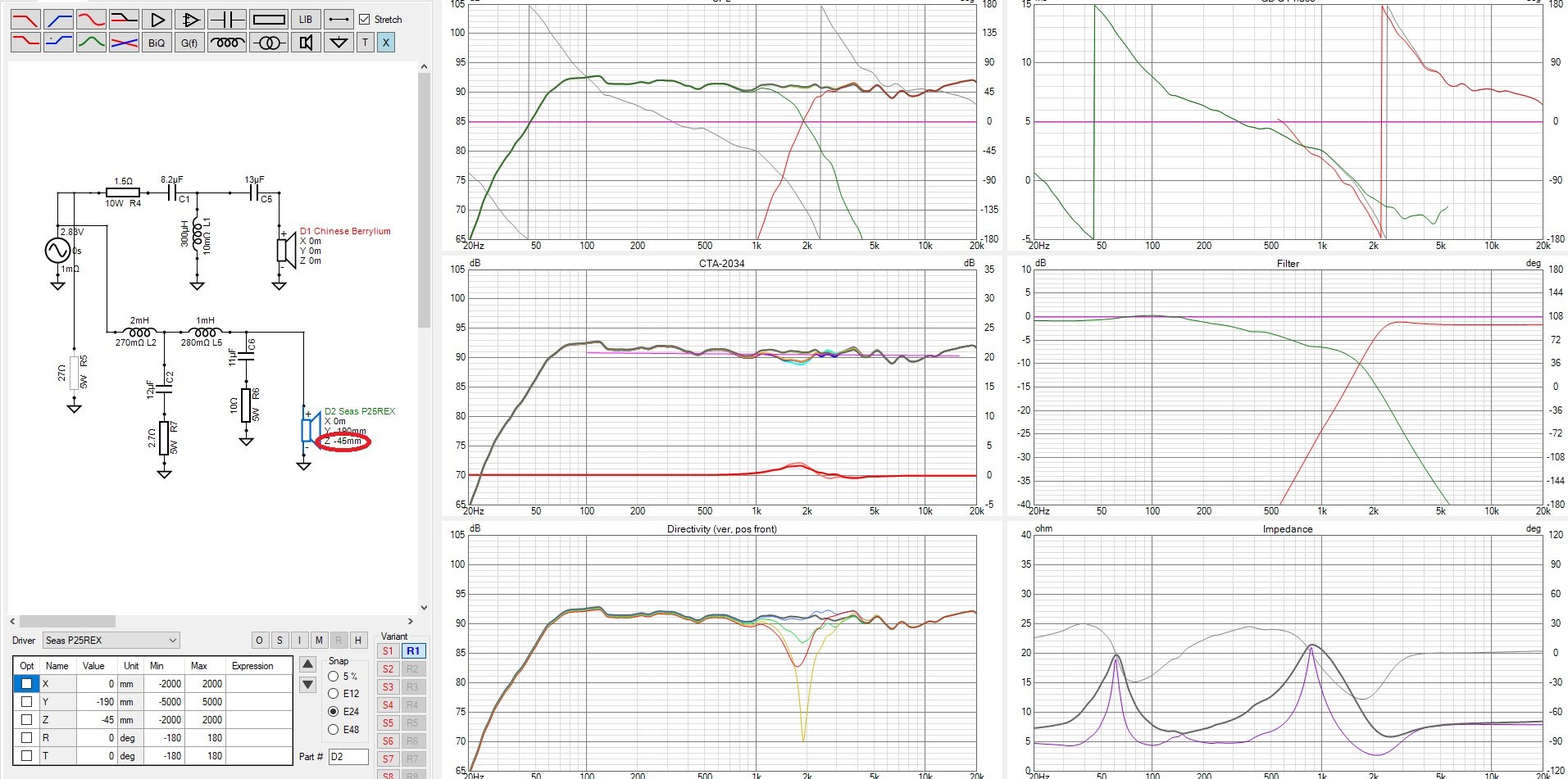
Task: Open the Driver dropdown showing Seas P25REX
Action: pos(111,641)
